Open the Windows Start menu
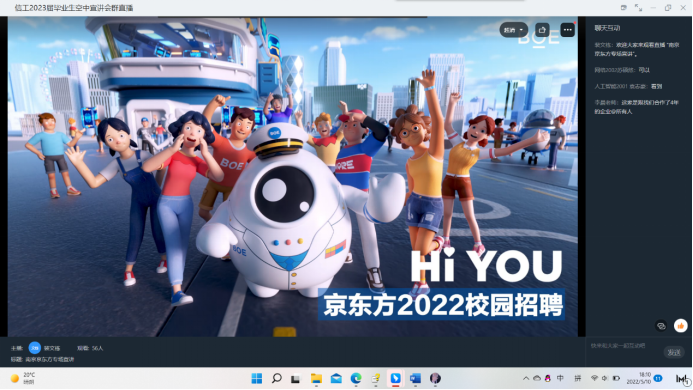This screenshot has height=390, width=693. tap(257, 378)
